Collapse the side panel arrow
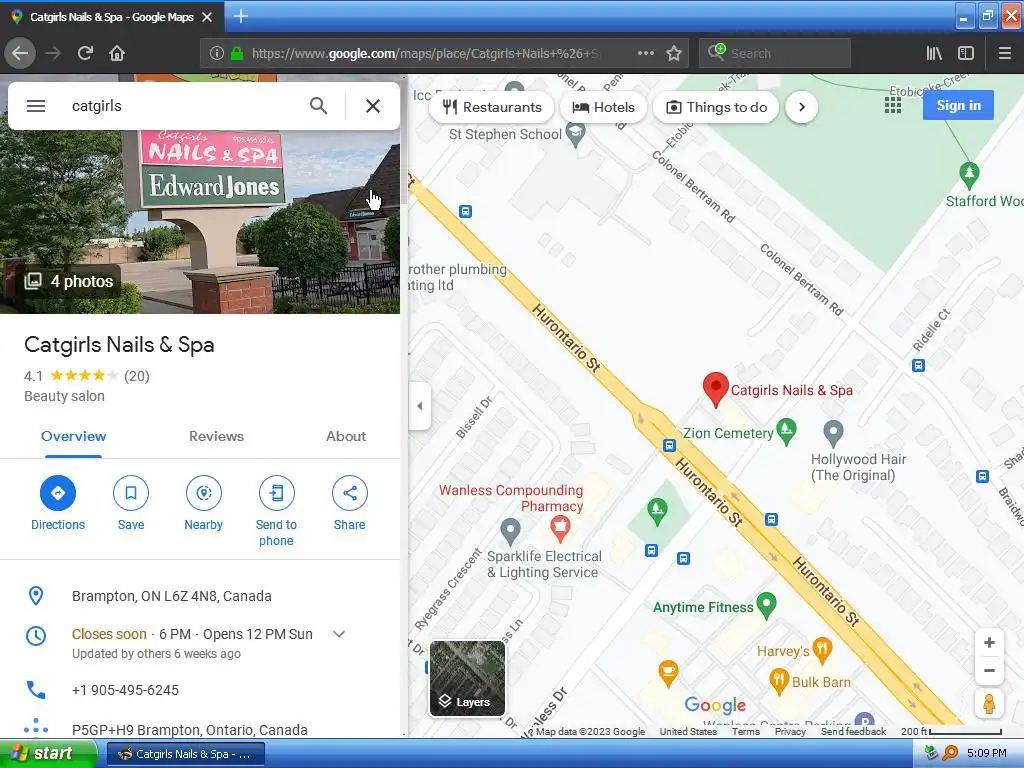The image size is (1024, 768). 419,406
